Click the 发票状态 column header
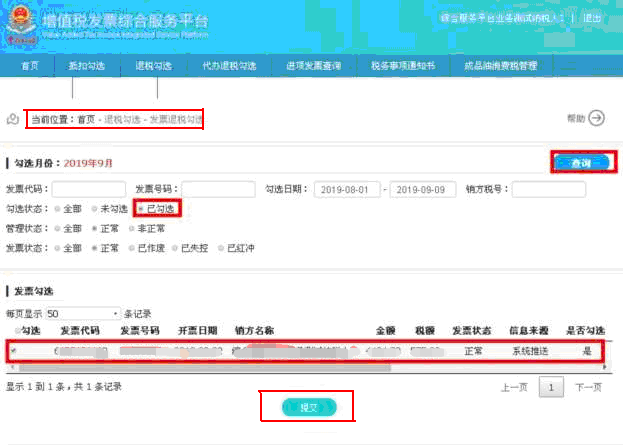 point(472,330)
